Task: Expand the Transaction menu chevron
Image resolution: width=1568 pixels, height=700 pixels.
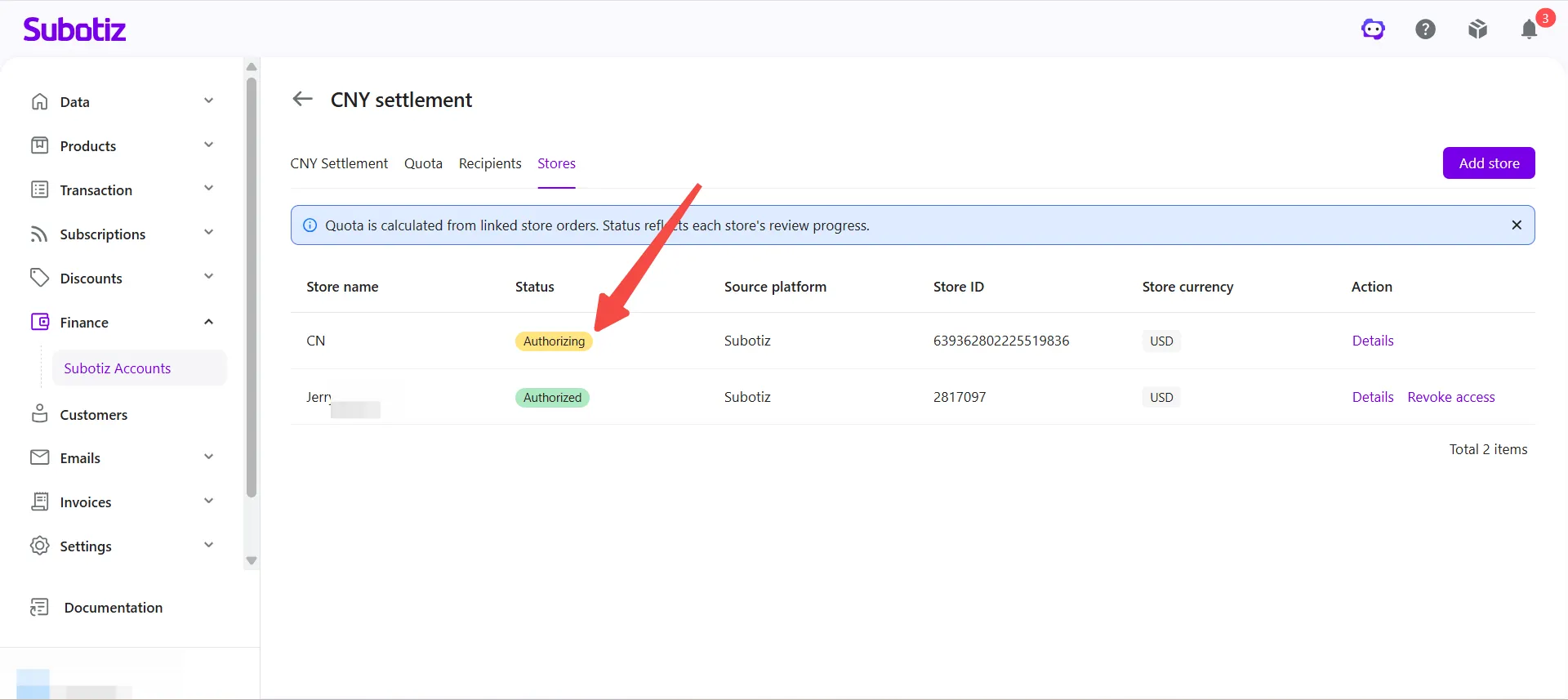Action: coord(208,189)
